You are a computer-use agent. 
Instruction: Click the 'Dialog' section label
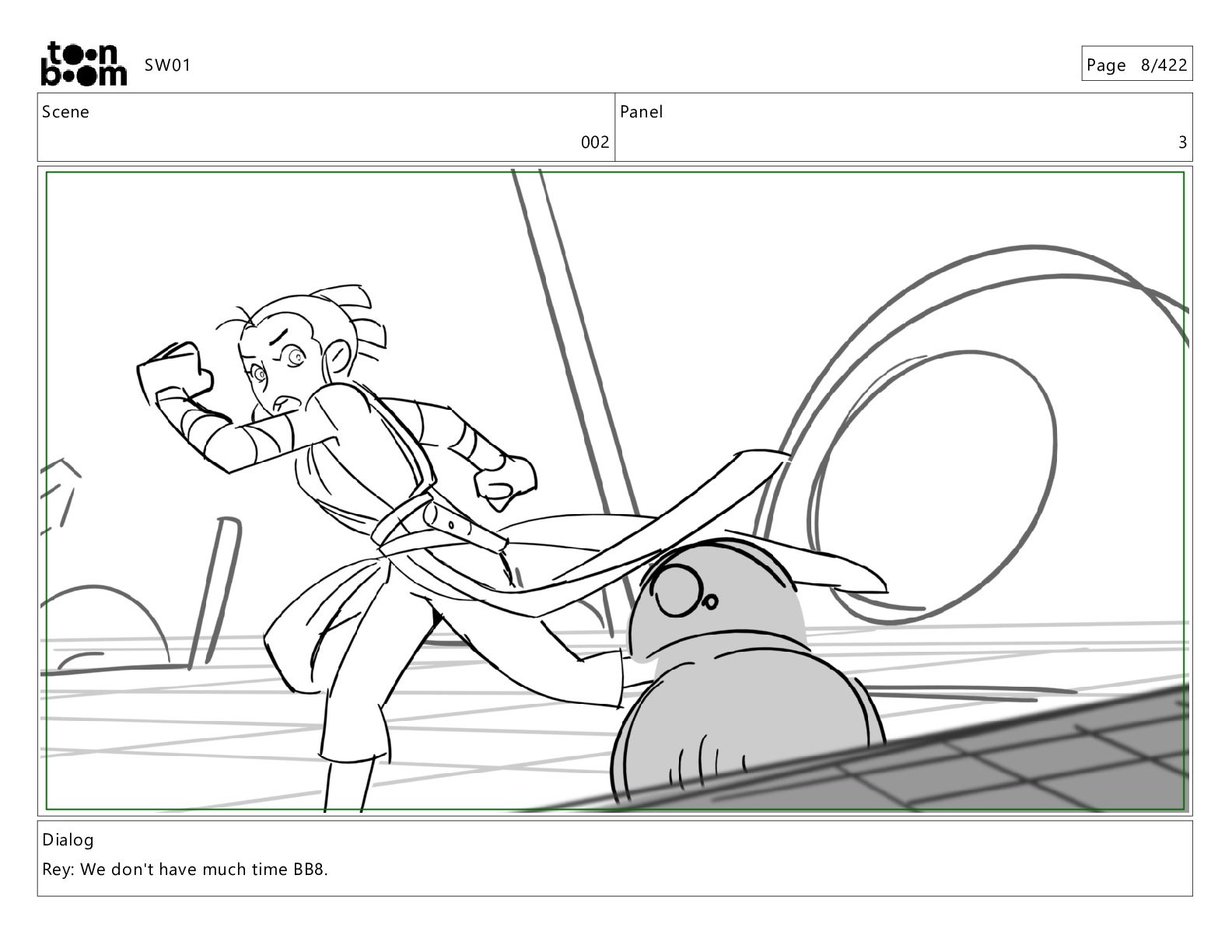68,840
